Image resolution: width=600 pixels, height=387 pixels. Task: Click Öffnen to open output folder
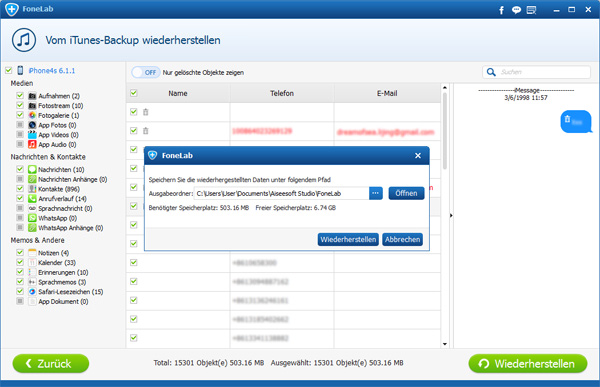click(406, 193)
